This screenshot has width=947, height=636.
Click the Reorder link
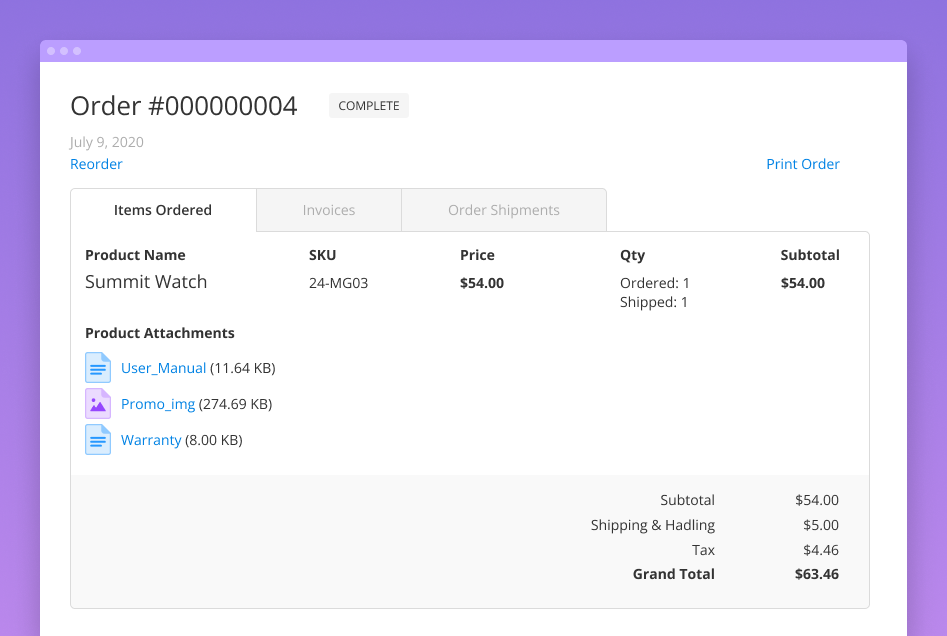[96, 163]
